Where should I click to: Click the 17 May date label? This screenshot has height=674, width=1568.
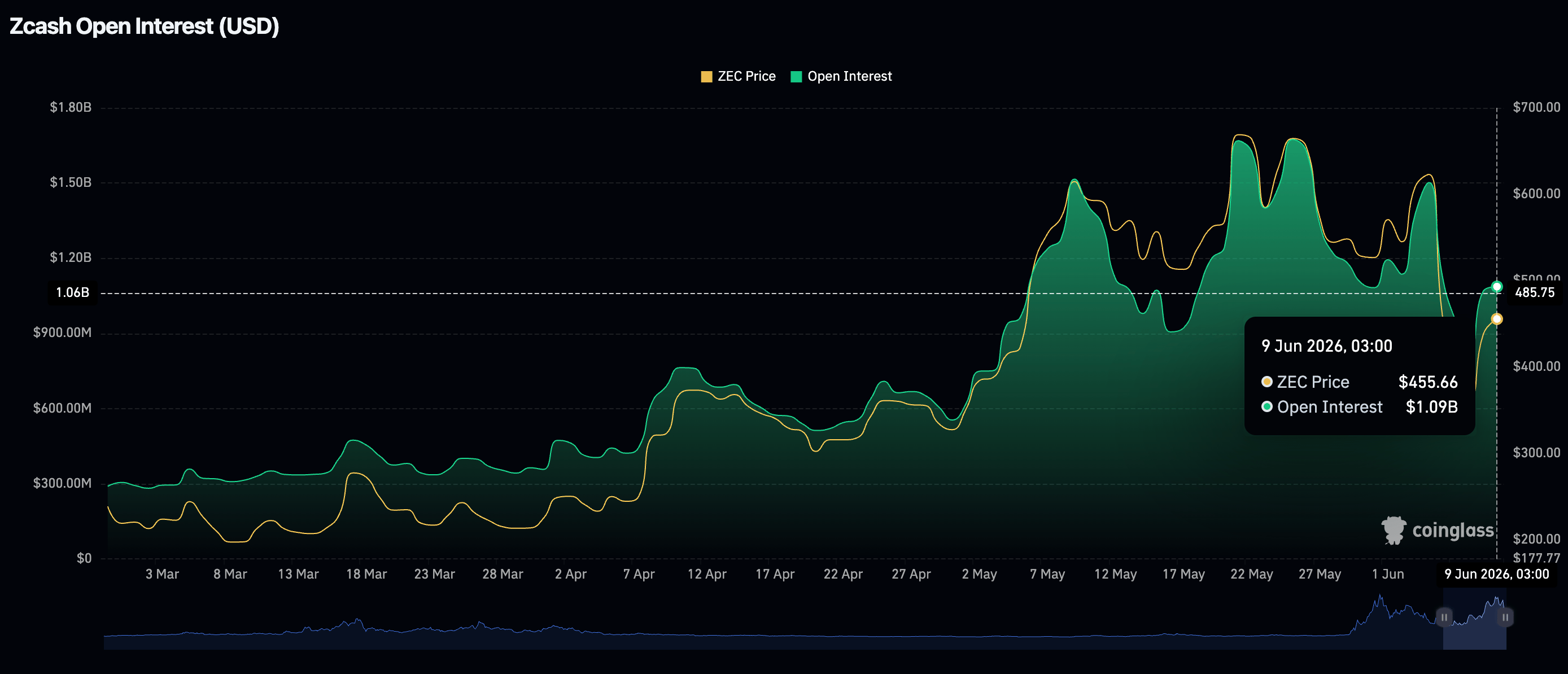click(x=1184, y=574)
